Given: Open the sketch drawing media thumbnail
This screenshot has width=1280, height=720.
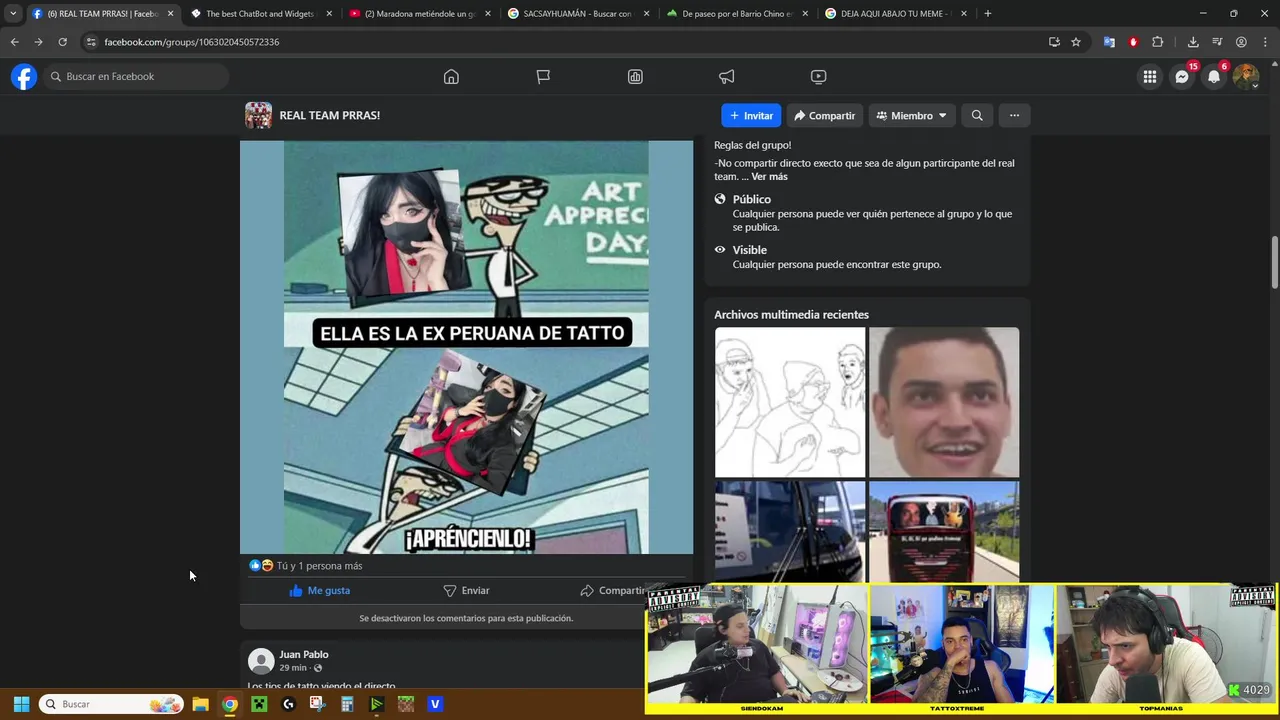Looking at the screenshot, I should coord(790,402).
